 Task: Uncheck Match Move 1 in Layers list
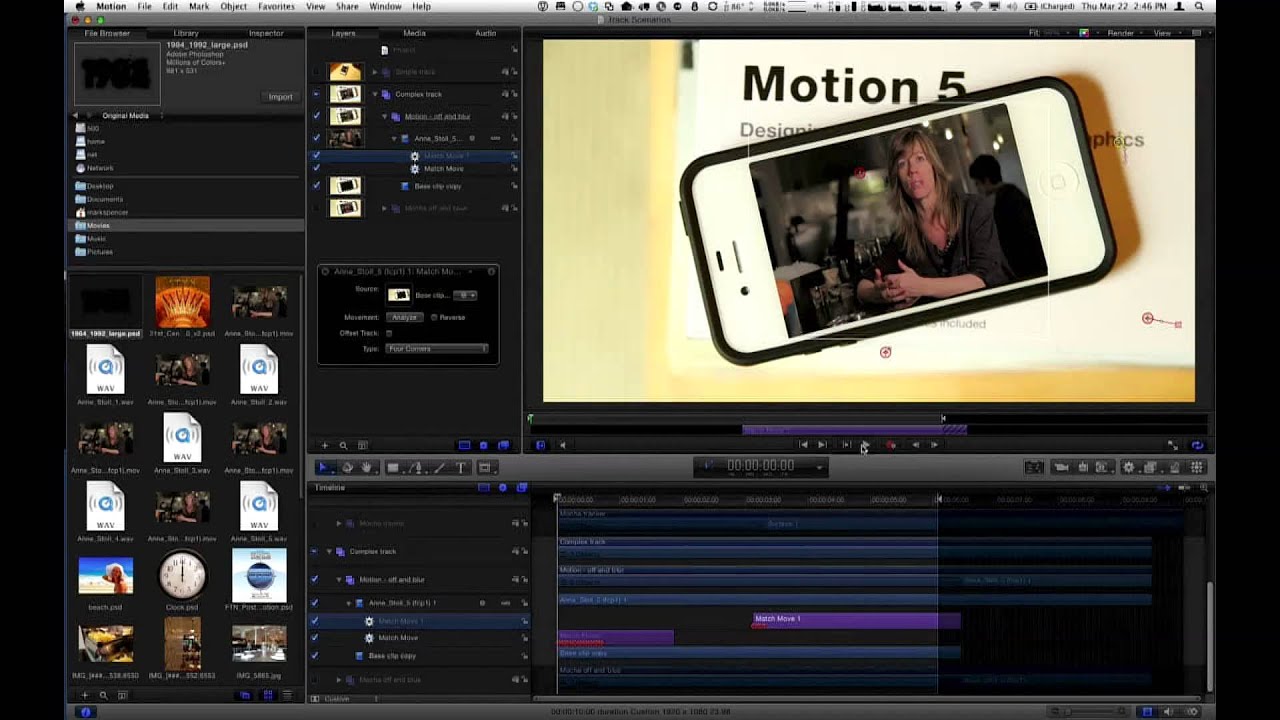[x=316, y=156]
